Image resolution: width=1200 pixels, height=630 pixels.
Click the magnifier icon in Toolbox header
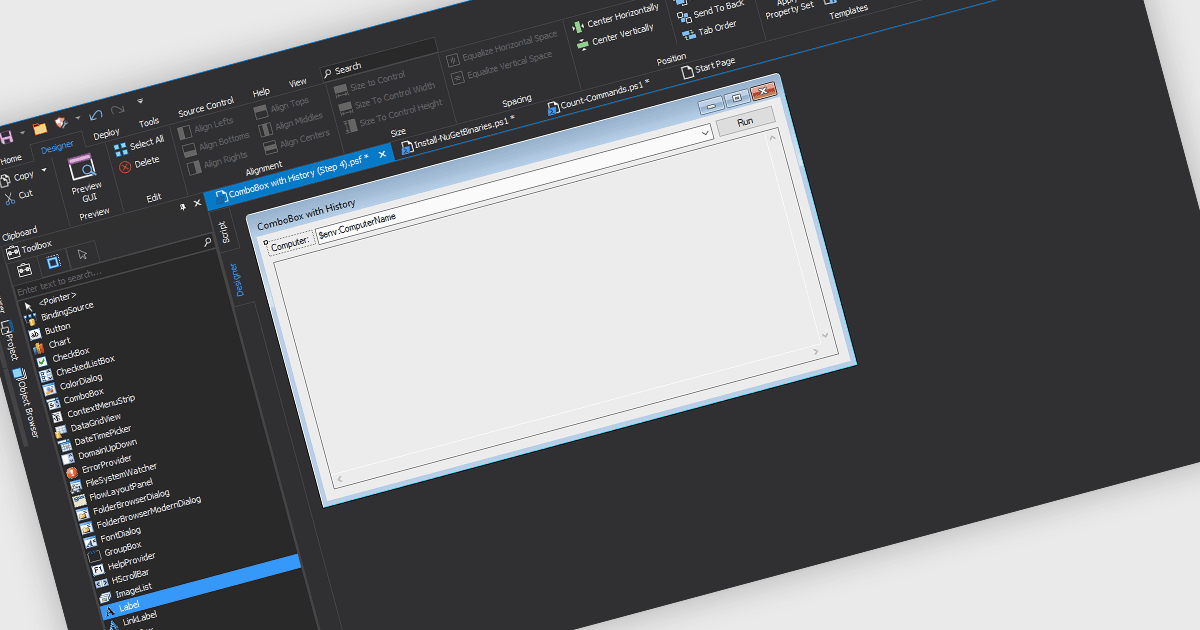207,241
